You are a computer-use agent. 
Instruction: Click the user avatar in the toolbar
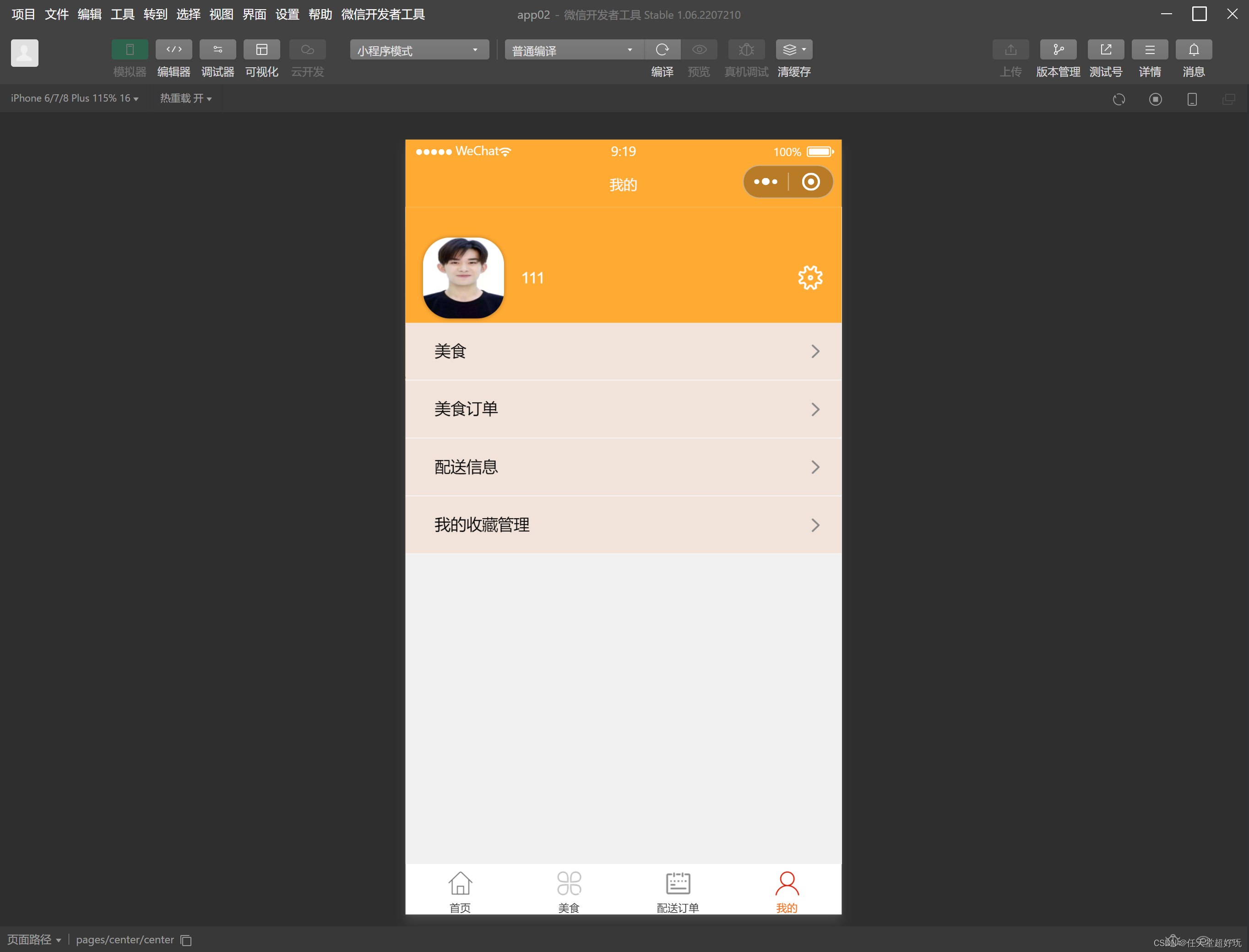pos(25,53)
